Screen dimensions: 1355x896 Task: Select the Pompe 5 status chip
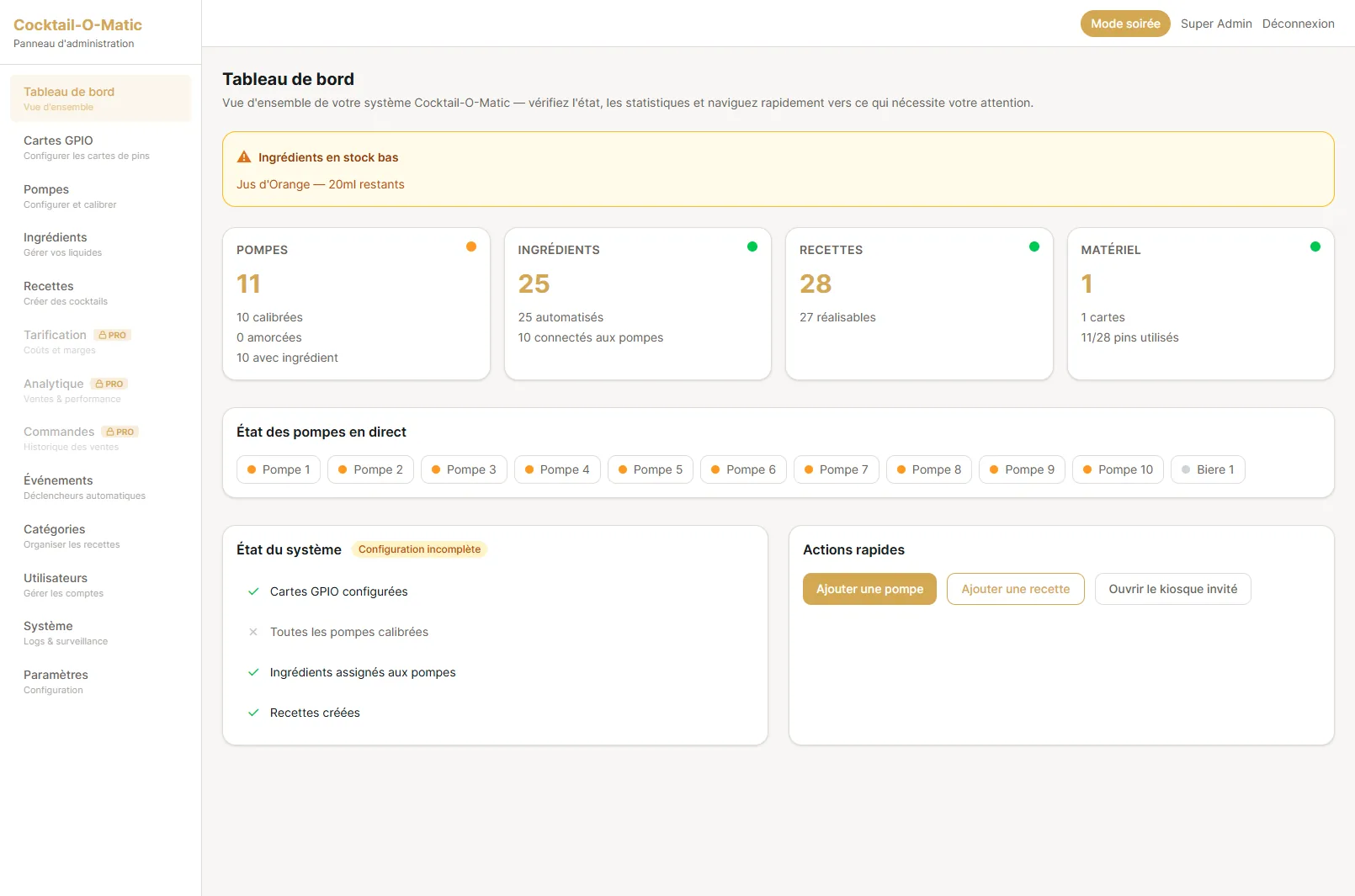[x=651, y=469]
